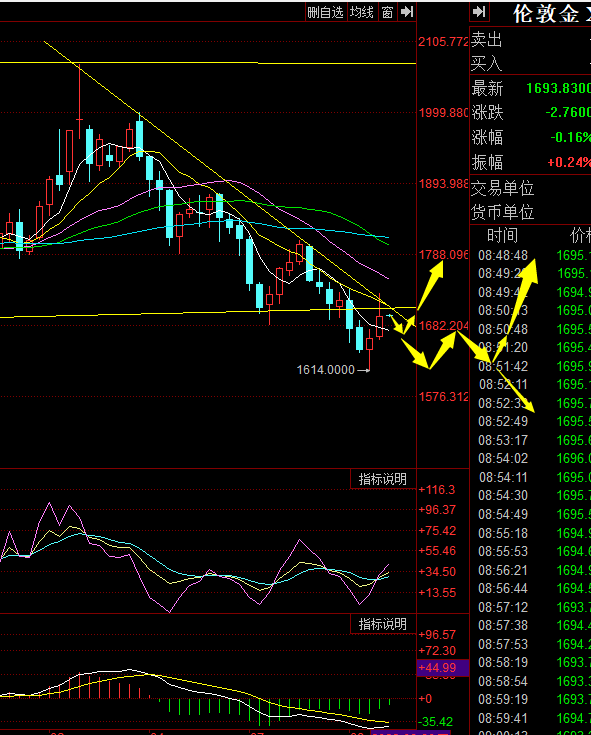591x735 pixels.
Task: Click the 卖出 sell price row
Action: [531, 40]
